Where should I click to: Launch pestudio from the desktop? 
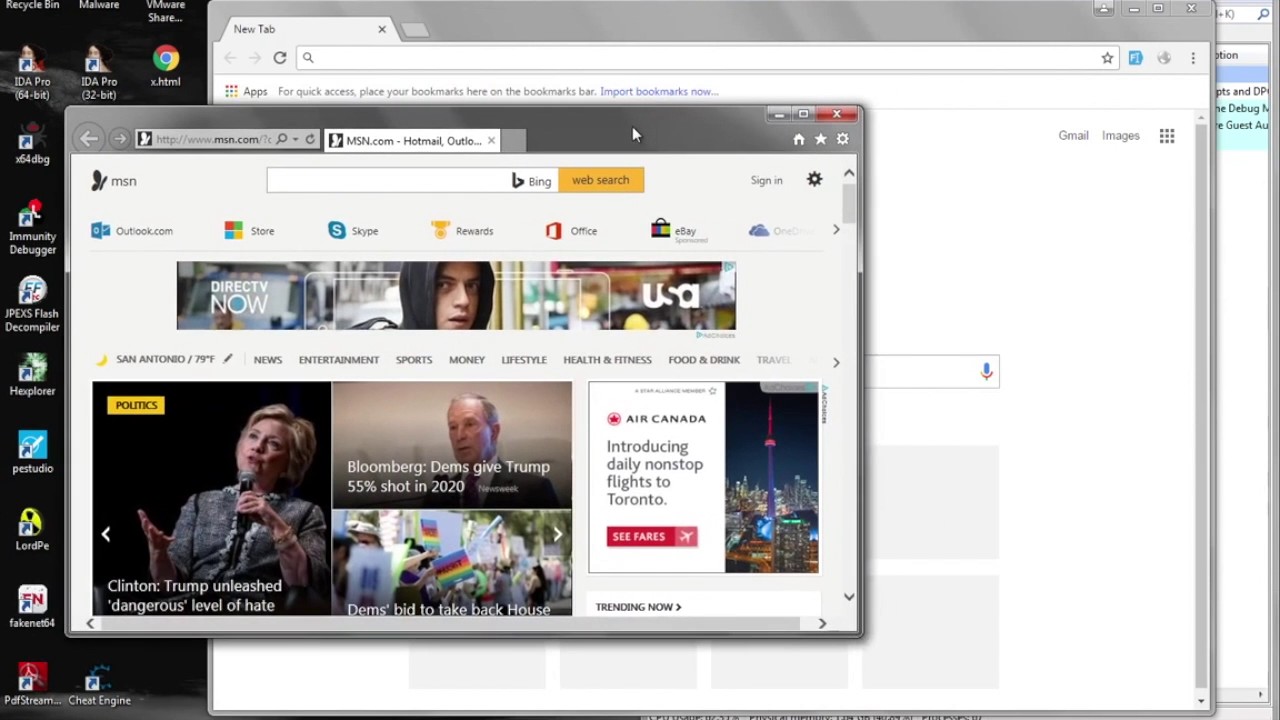tap(32, 452)
